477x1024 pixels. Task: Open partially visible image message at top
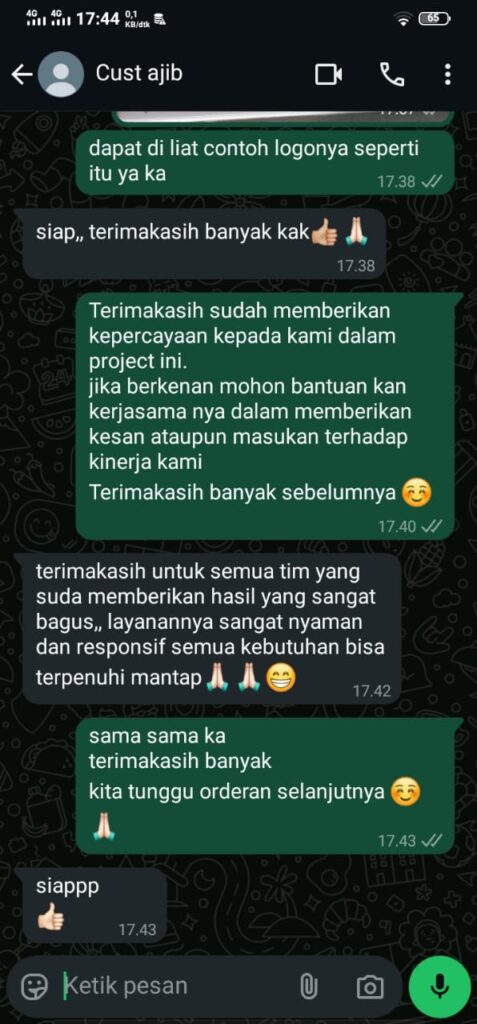point(283,117)
